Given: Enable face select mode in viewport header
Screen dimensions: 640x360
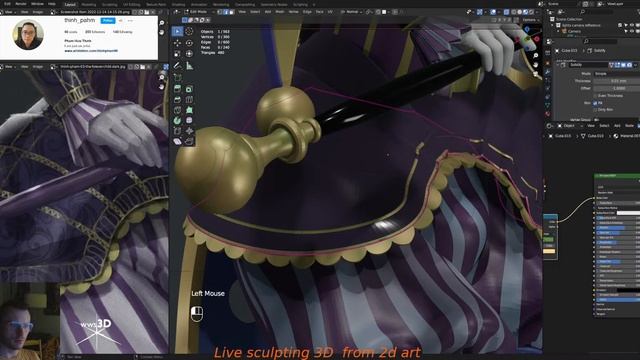Looking at the screenshot, I should pos(232,12).
